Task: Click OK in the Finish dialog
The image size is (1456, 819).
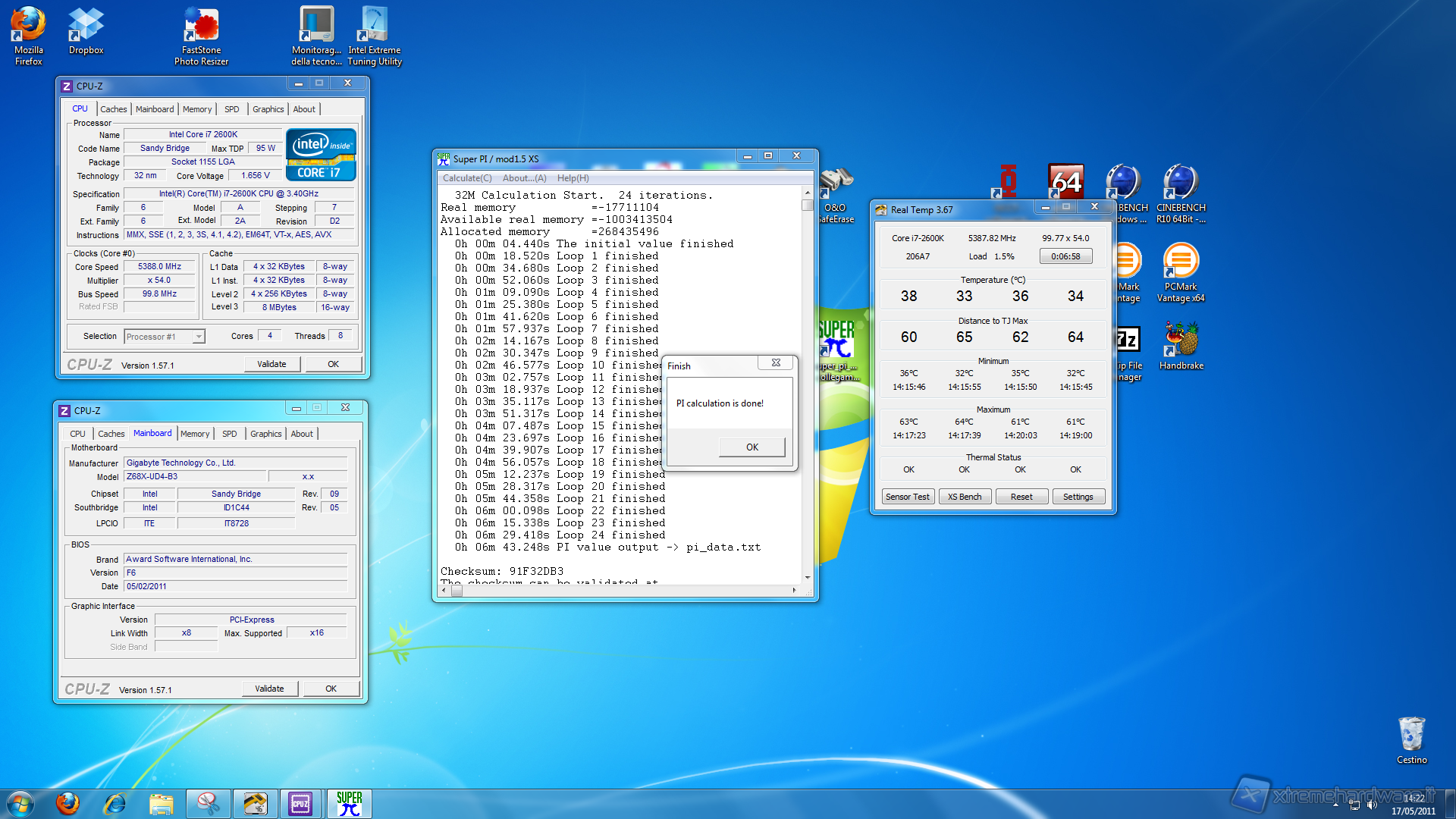Action: (752, 447)
